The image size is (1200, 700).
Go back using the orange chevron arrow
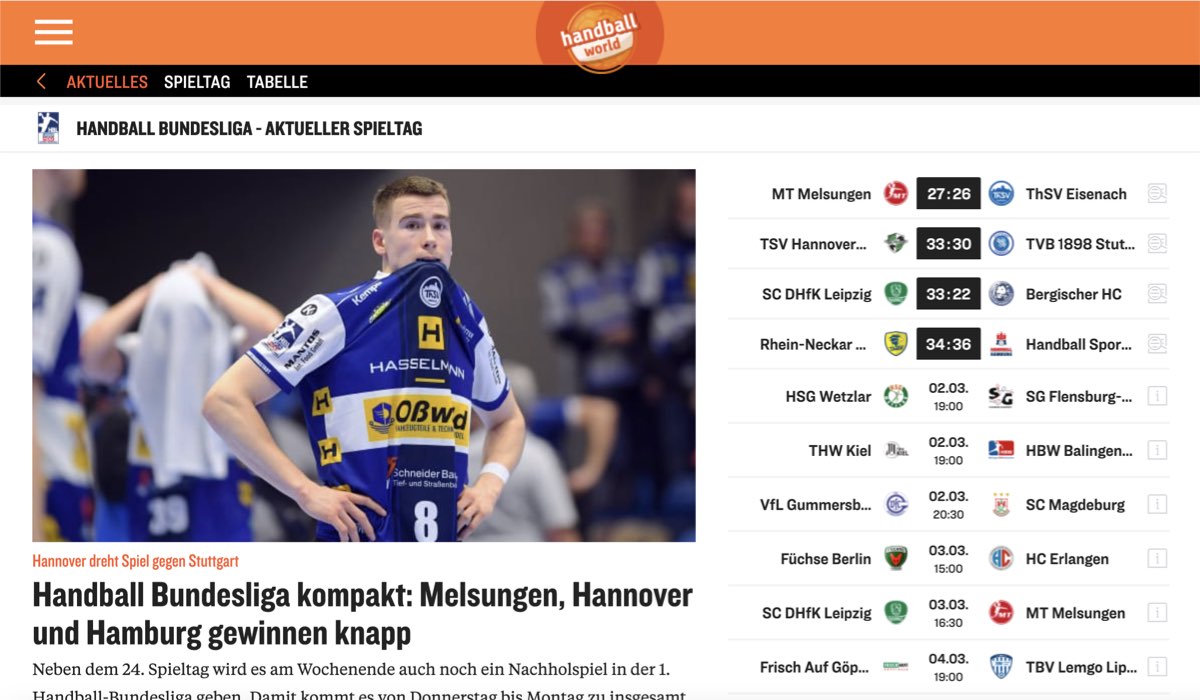click(x=41, y=82)
